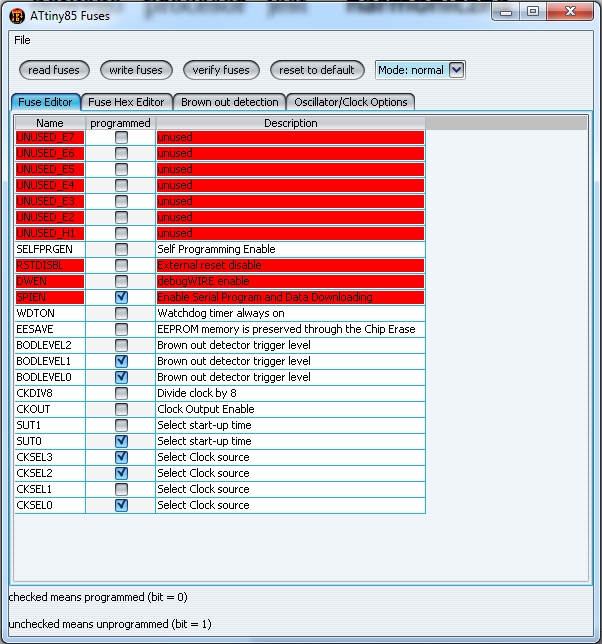Enable the CKDIV8 checkbox
Image resolution: width=602 pixels, height=644 pixels.
pyautogui.click(x=121, y=393)
